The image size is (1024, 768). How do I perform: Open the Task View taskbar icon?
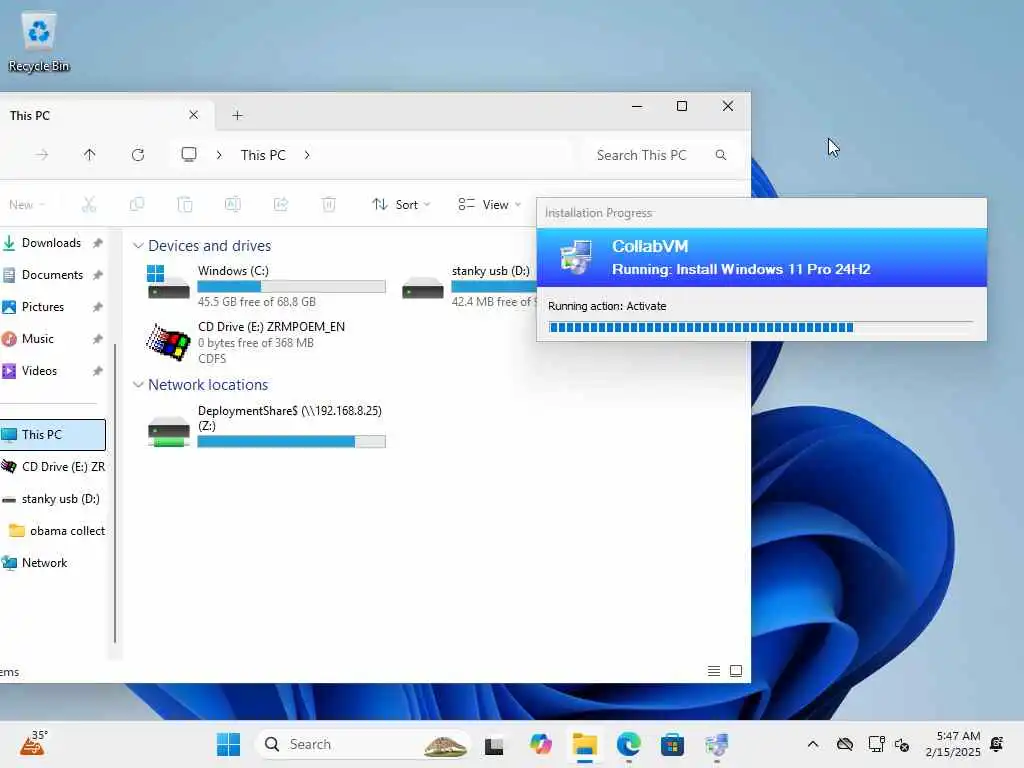[x=494, y=744]
